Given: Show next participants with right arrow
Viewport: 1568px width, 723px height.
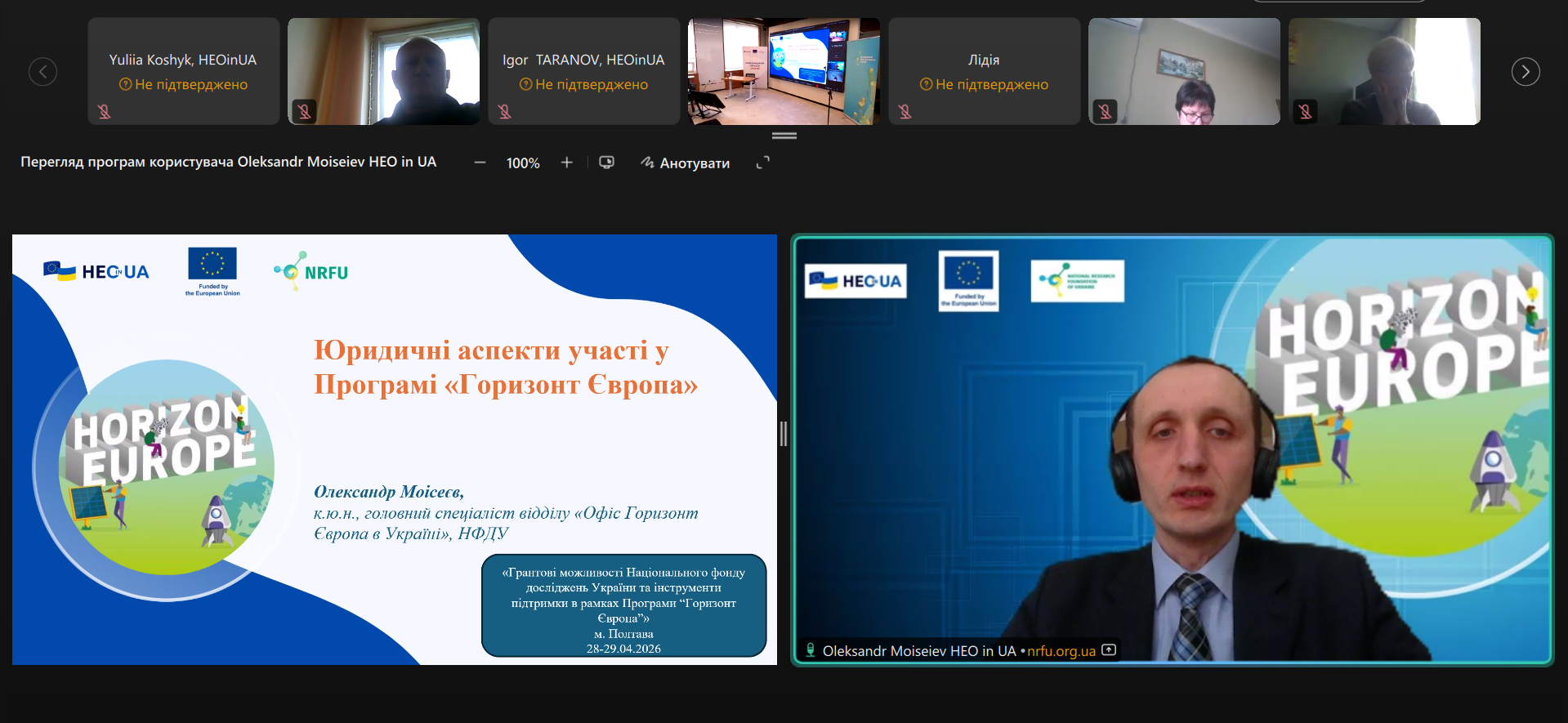Looking at the screenshot, I should point(1525,72).
